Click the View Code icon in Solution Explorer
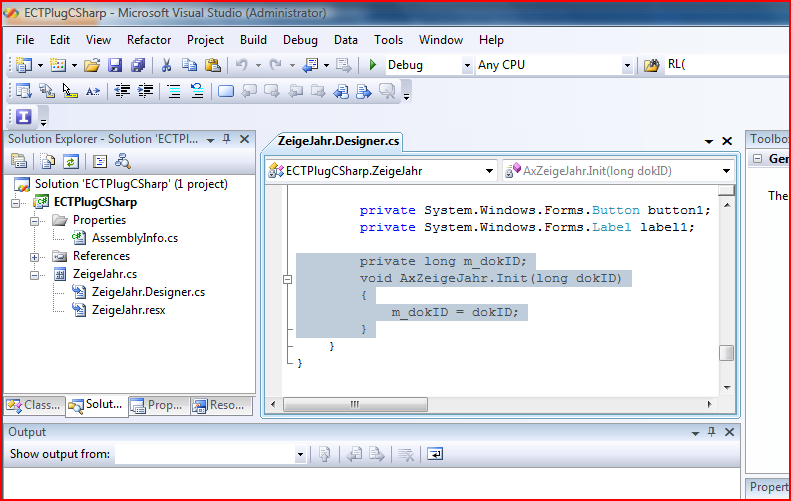 100,161
